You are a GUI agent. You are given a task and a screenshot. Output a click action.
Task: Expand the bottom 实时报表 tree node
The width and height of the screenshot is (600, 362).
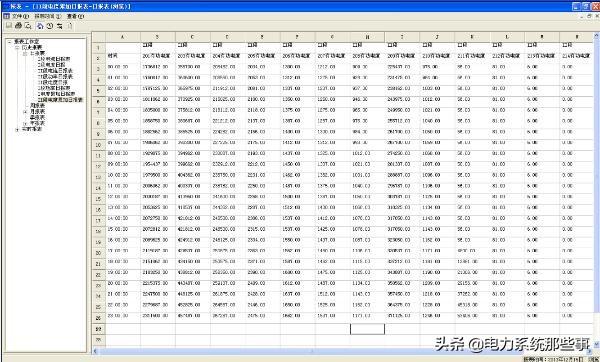pos(17,129)
